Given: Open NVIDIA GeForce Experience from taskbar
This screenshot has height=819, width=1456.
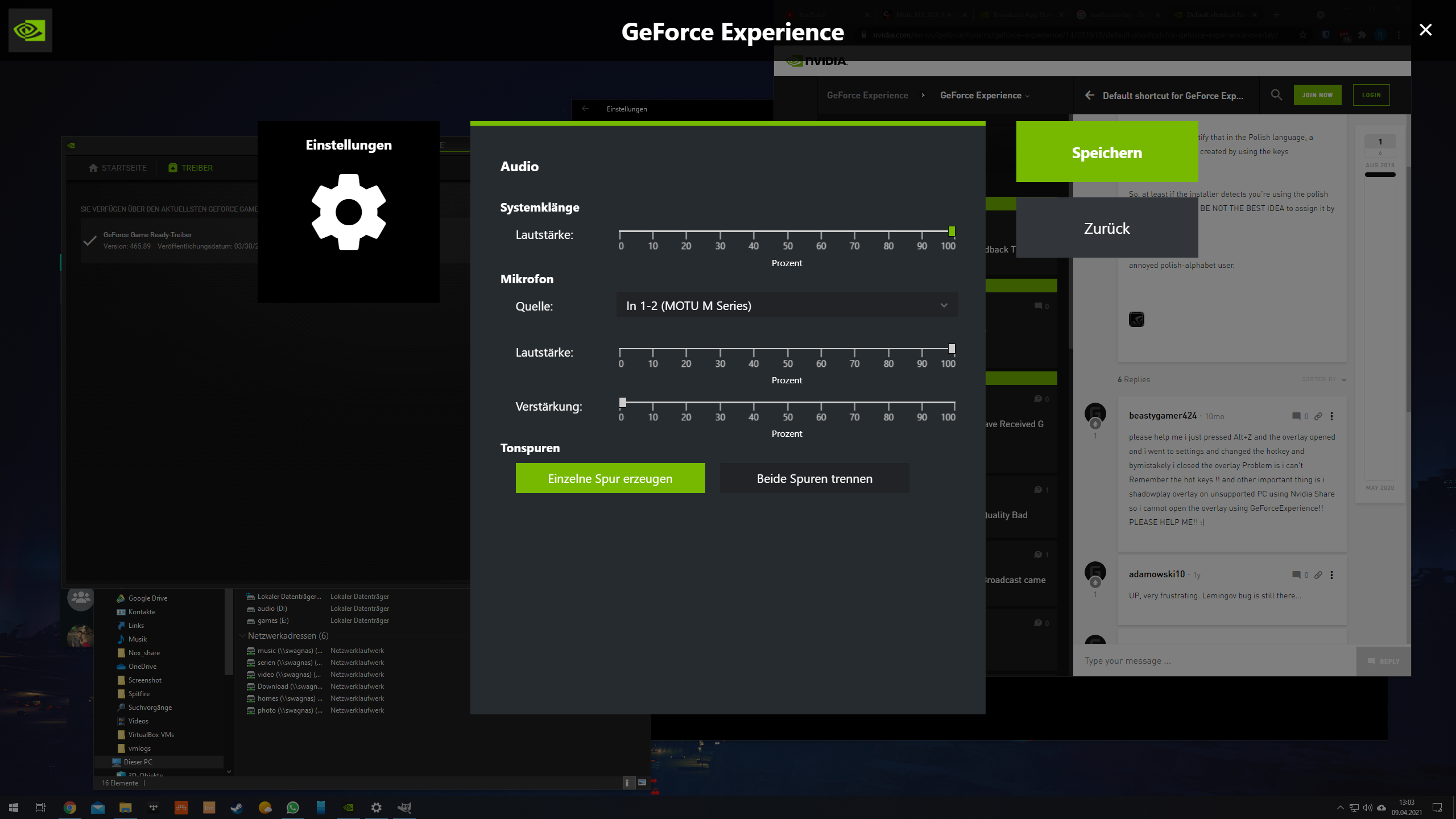Looking at the screenshot, I should (x=348, y=808).
